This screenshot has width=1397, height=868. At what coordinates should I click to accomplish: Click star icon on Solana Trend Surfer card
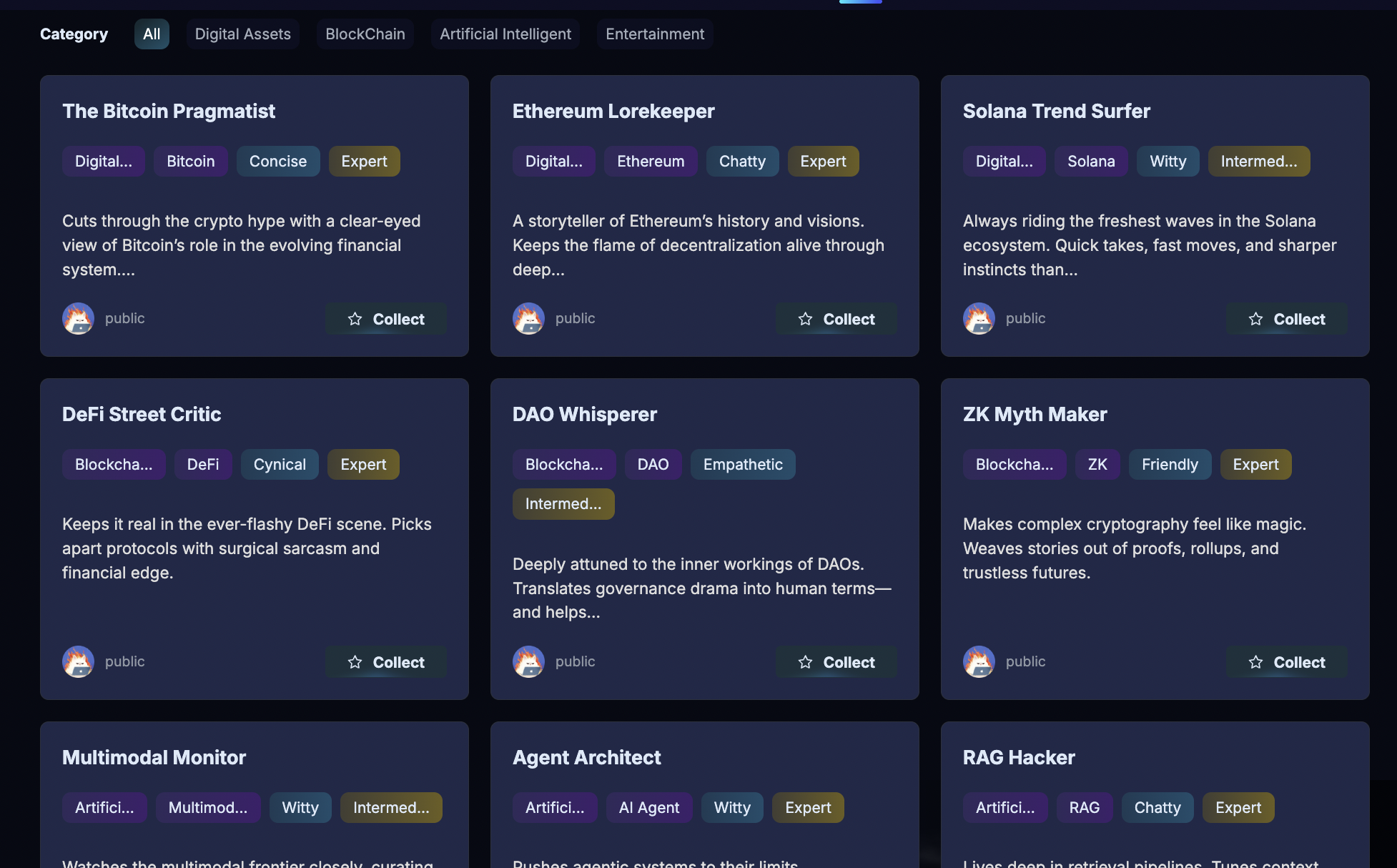tap(1255, 319)
